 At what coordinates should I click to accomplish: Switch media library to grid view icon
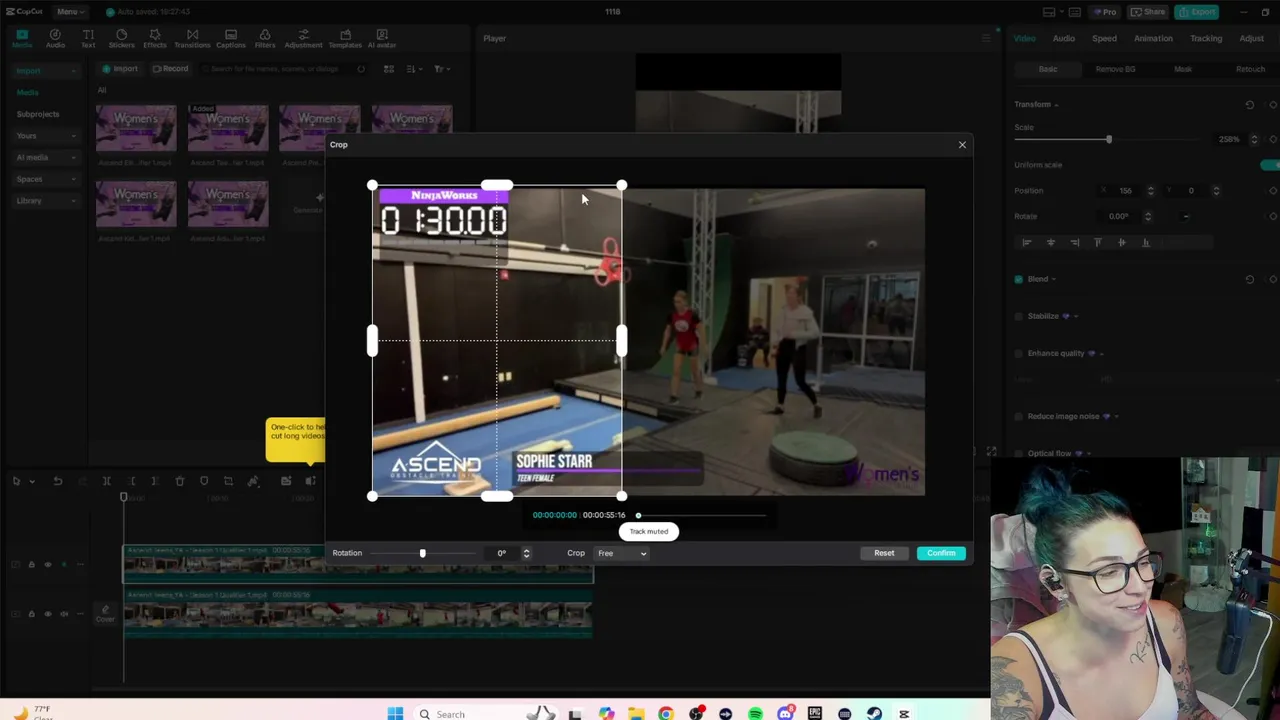click(x=389, y=69)
